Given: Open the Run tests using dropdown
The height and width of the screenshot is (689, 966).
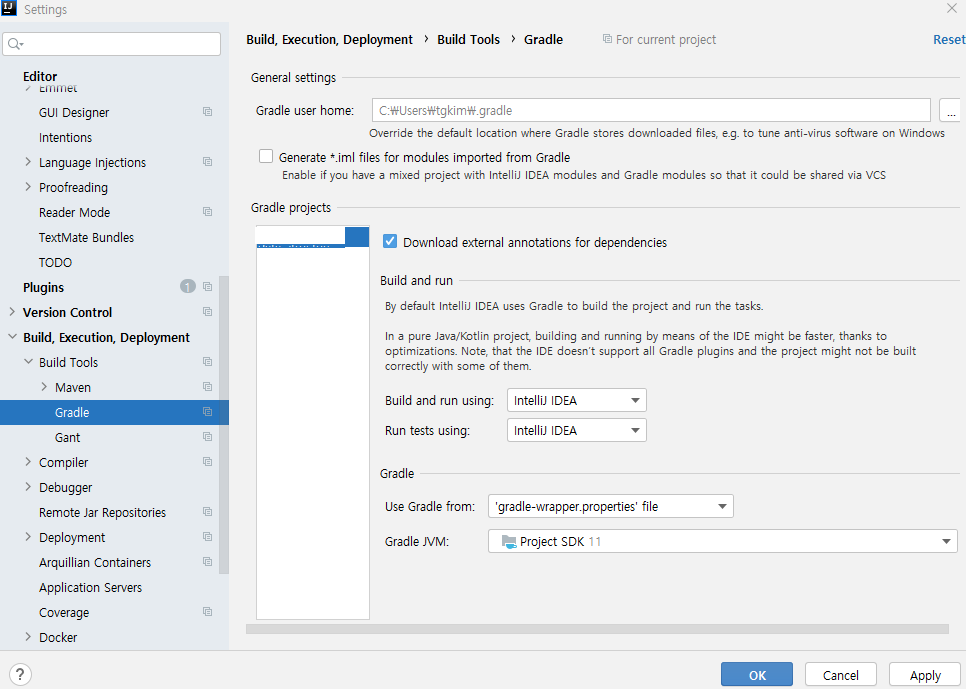Looking at the screenshot, I should point(577,430).
